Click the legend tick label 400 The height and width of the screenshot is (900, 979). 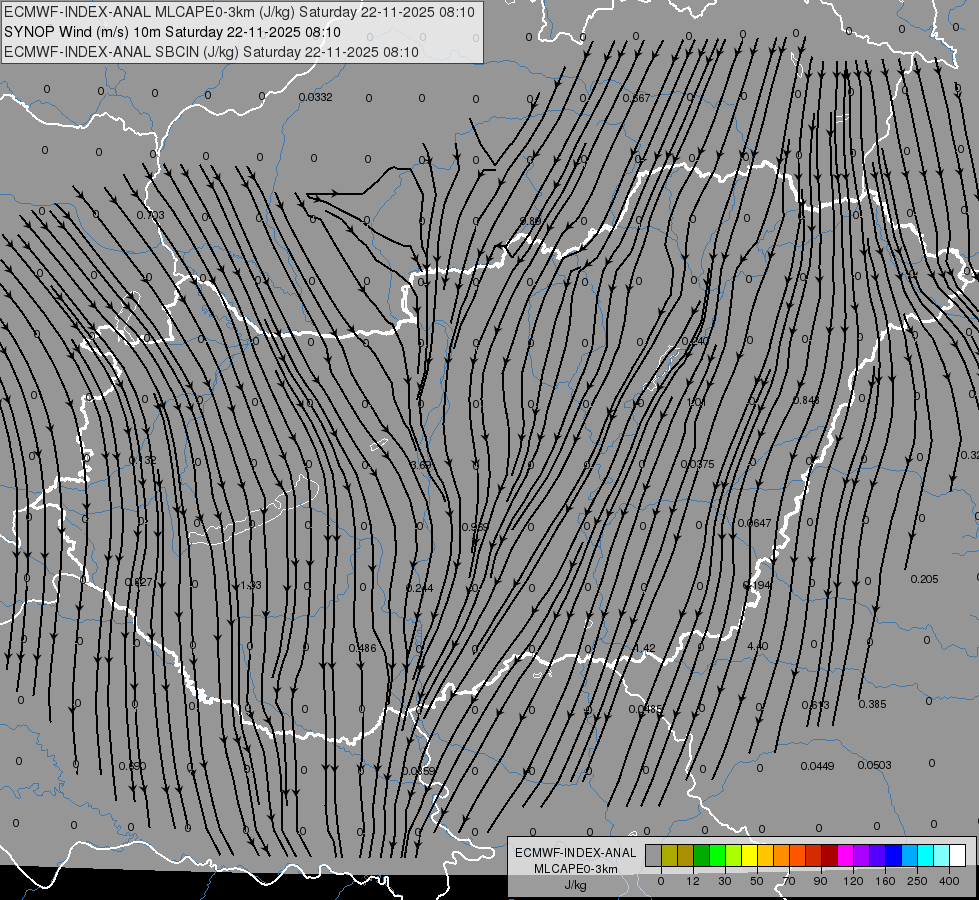(x=949, y=881)
